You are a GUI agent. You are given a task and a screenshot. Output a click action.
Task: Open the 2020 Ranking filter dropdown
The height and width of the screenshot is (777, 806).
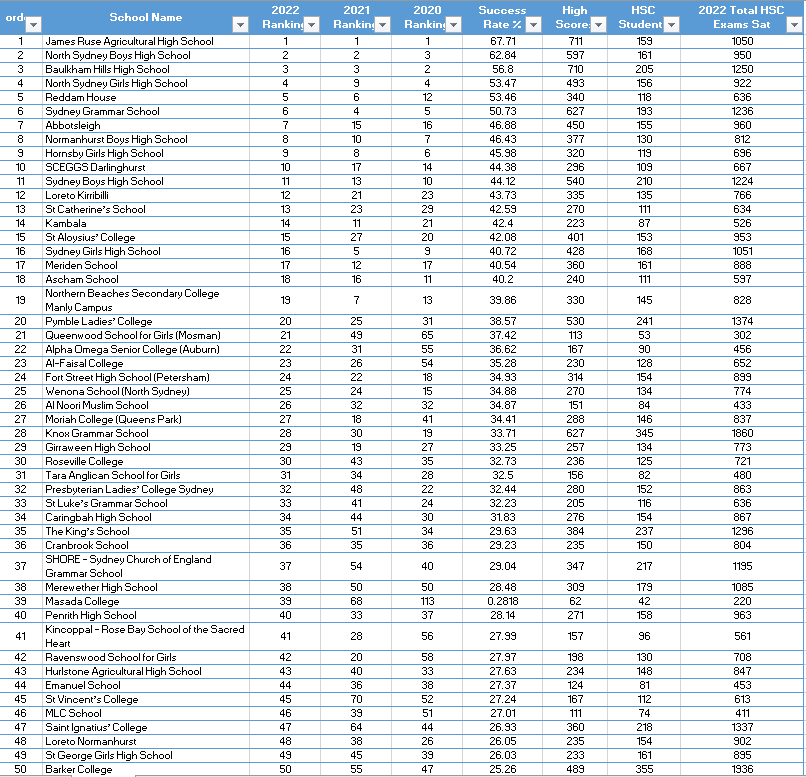pyautogui.click(x=453, y=25)
